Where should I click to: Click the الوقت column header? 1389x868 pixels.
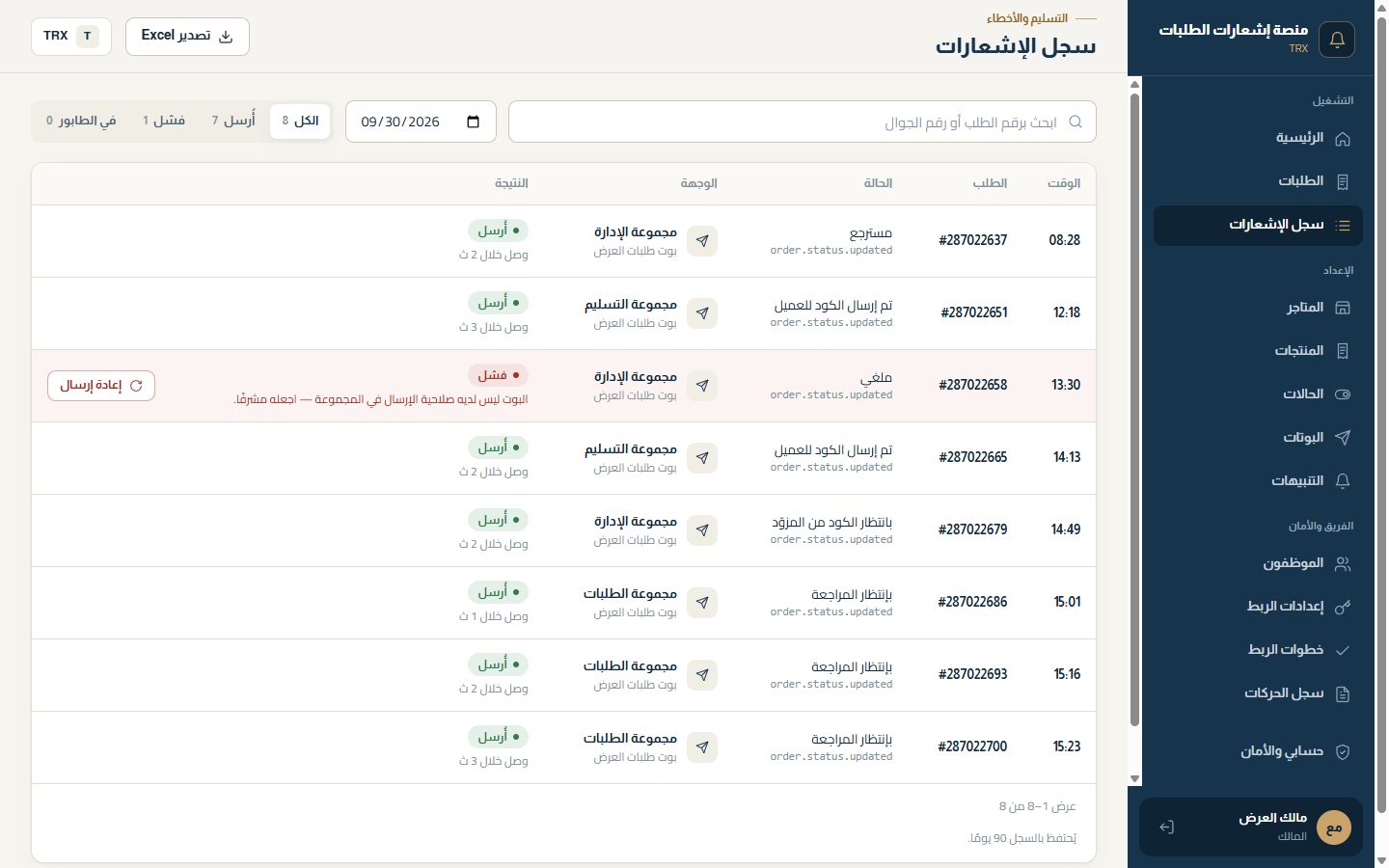tap(1064, 183)
